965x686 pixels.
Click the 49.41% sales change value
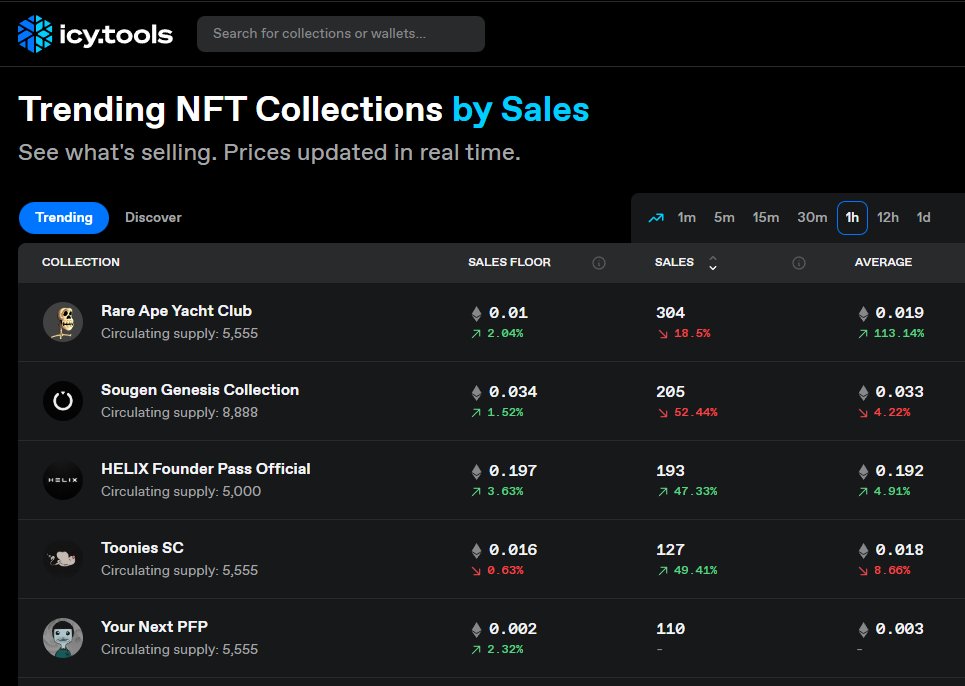(695, 570)
